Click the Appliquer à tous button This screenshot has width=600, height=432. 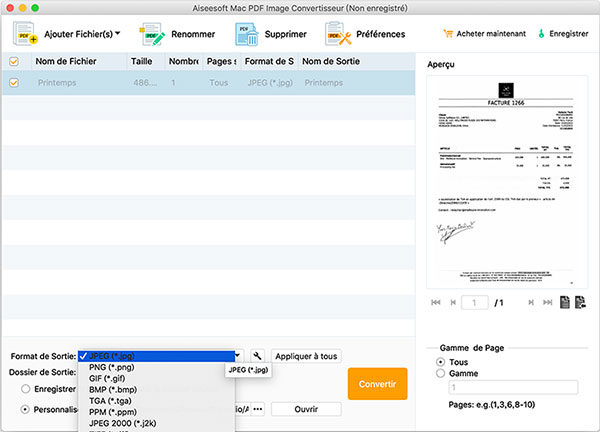tap(306, 356)
